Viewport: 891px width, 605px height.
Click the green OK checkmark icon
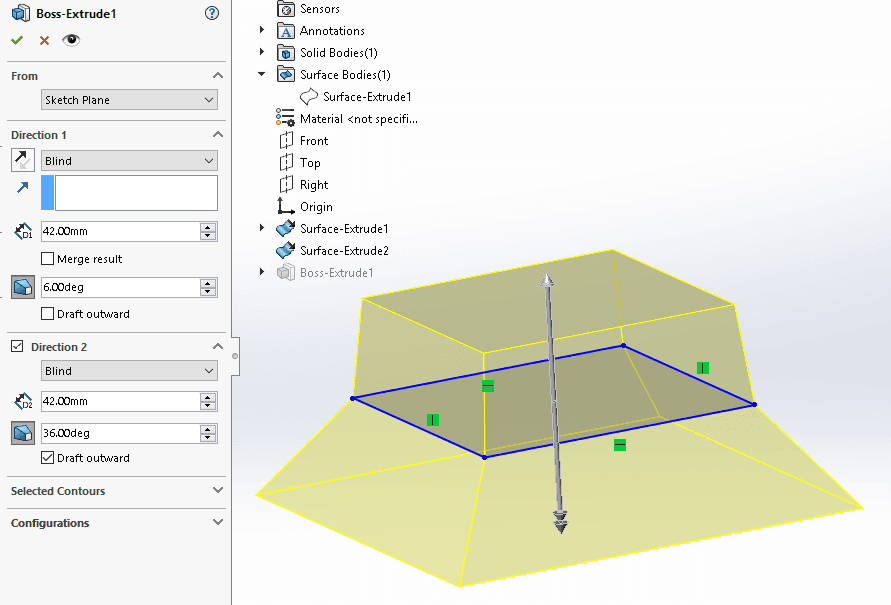pos(17,40)
